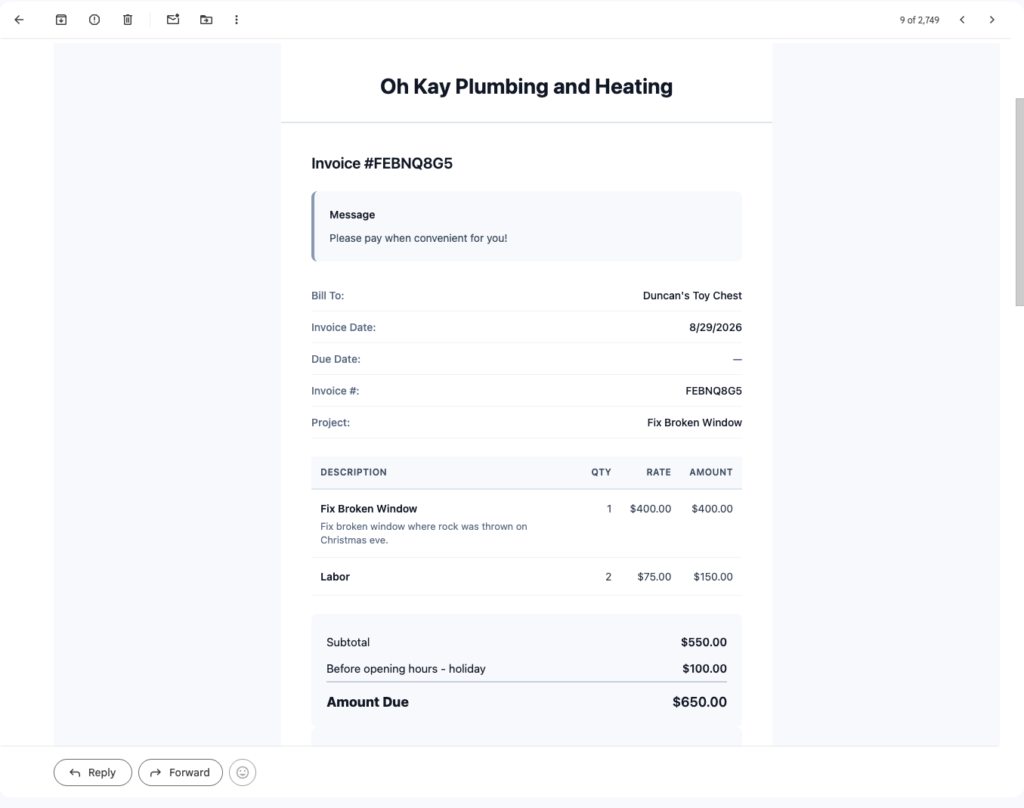Go to the newer email with left chevron
Viewport: 1024px width, 808px height.
962,20
